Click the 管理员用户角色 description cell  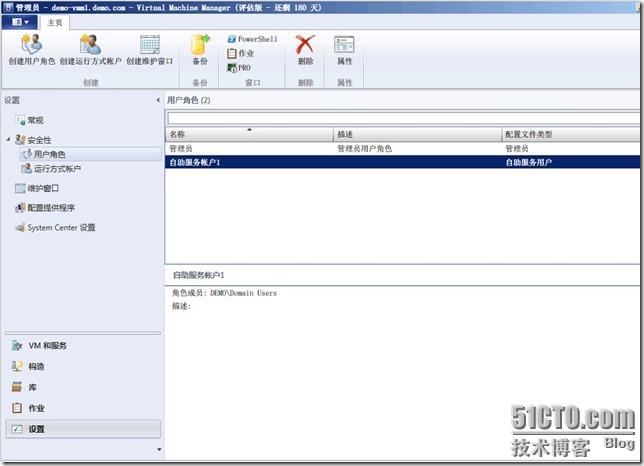(364, 149)
